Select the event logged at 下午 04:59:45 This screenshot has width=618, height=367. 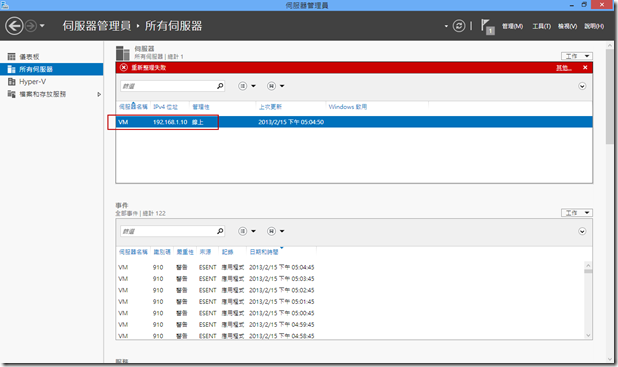(x=350, y=324)
